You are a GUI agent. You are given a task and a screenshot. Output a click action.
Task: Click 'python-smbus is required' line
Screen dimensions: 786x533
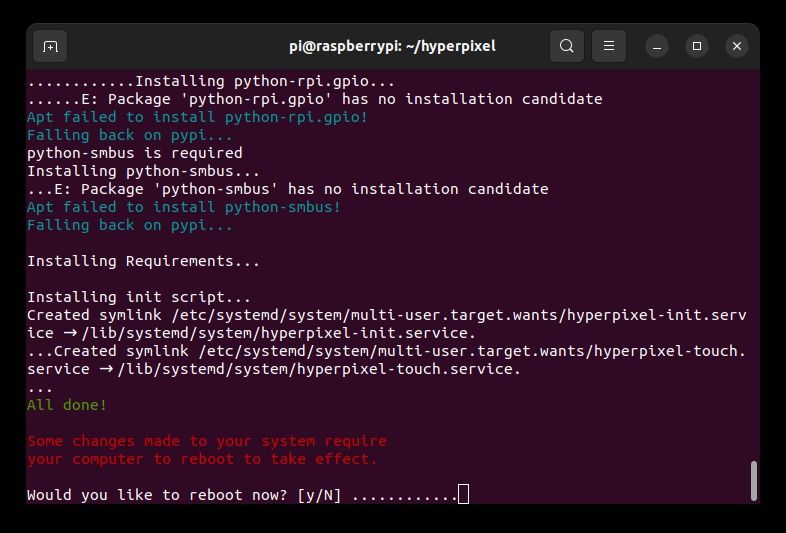(x=135, y=152)
